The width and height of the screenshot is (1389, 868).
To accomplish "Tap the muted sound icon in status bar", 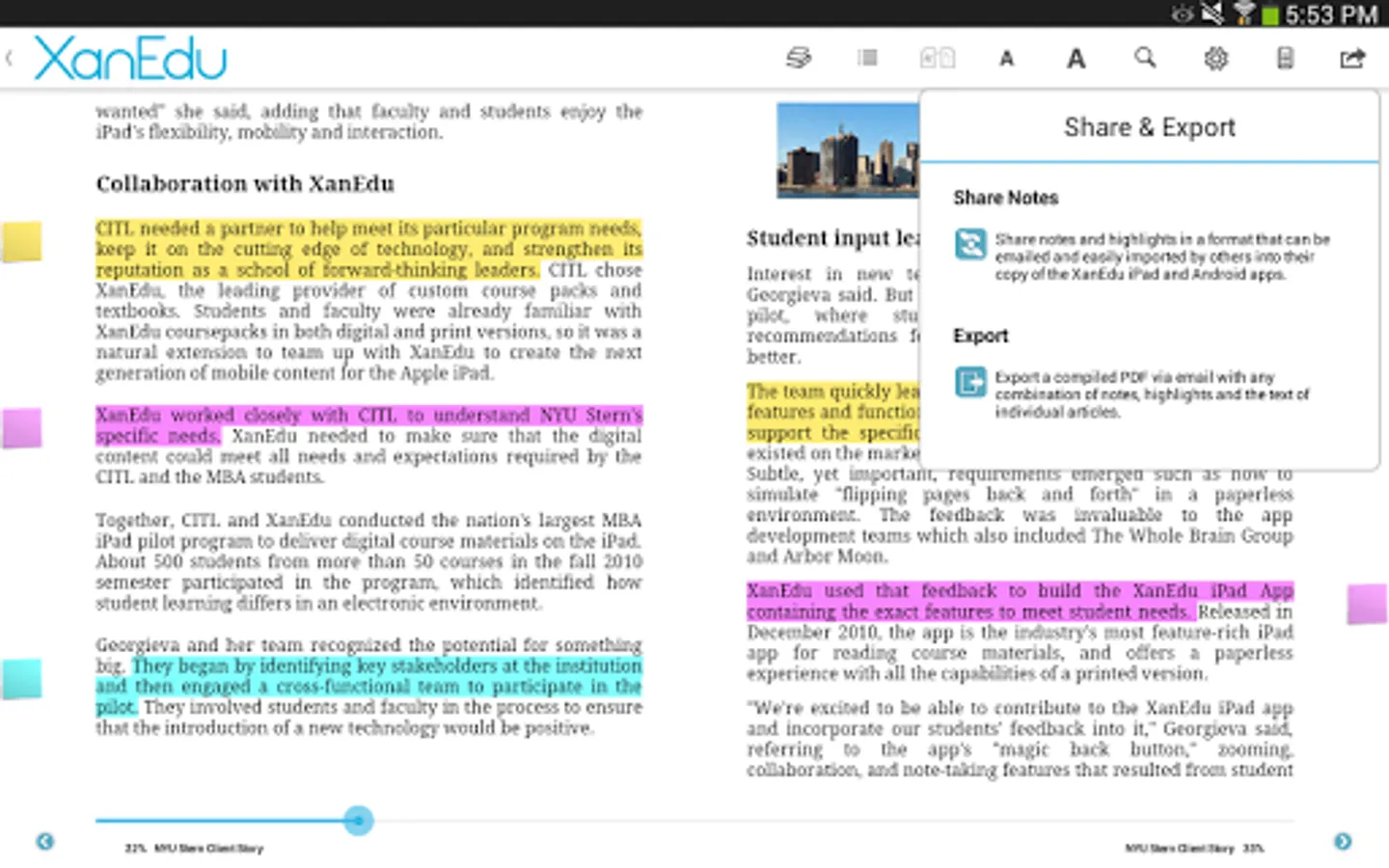I will click(1212, 14).
